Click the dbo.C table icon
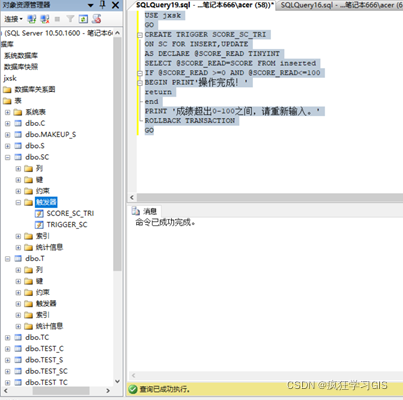Screen dimensions: 403x400 (18, 124)
